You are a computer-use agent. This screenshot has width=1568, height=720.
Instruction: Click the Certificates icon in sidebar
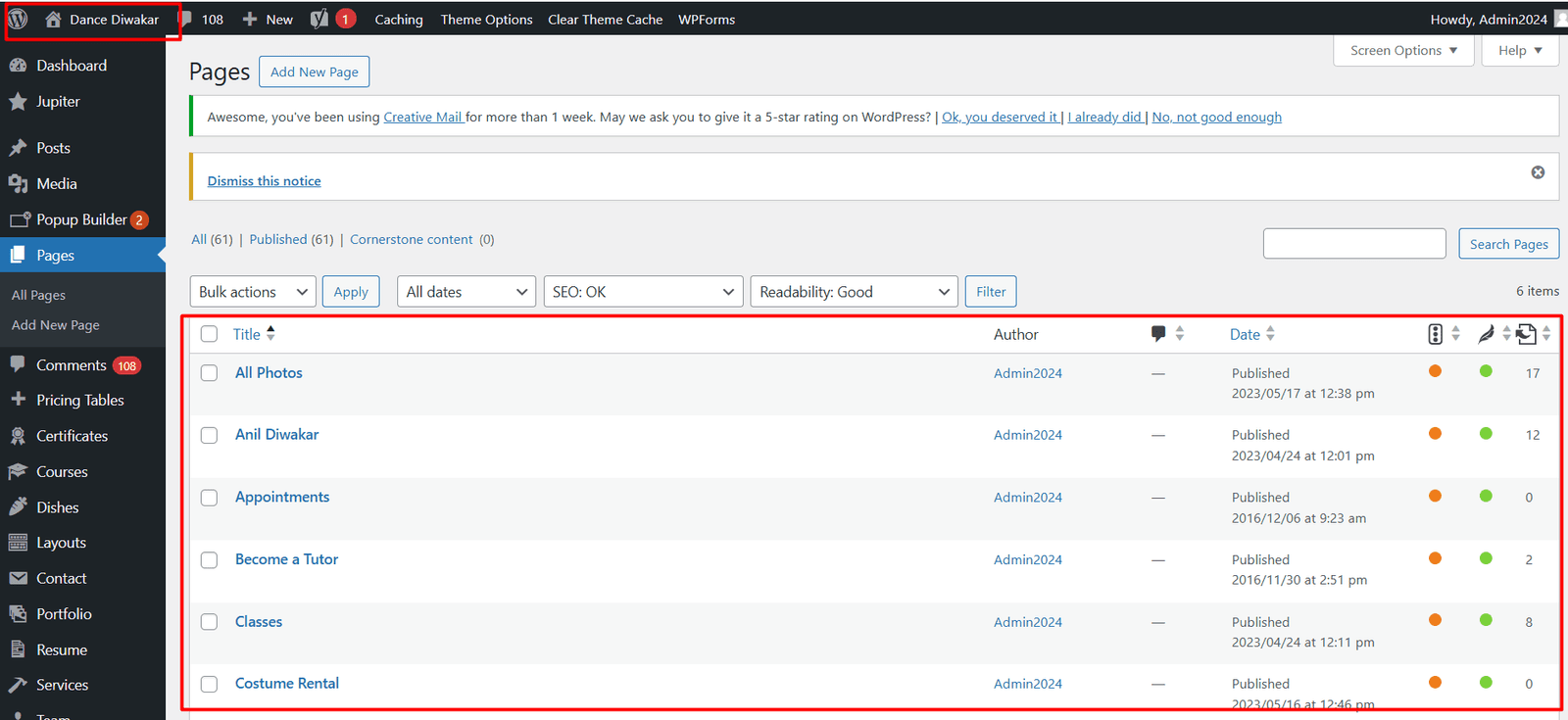coord(18,436)
